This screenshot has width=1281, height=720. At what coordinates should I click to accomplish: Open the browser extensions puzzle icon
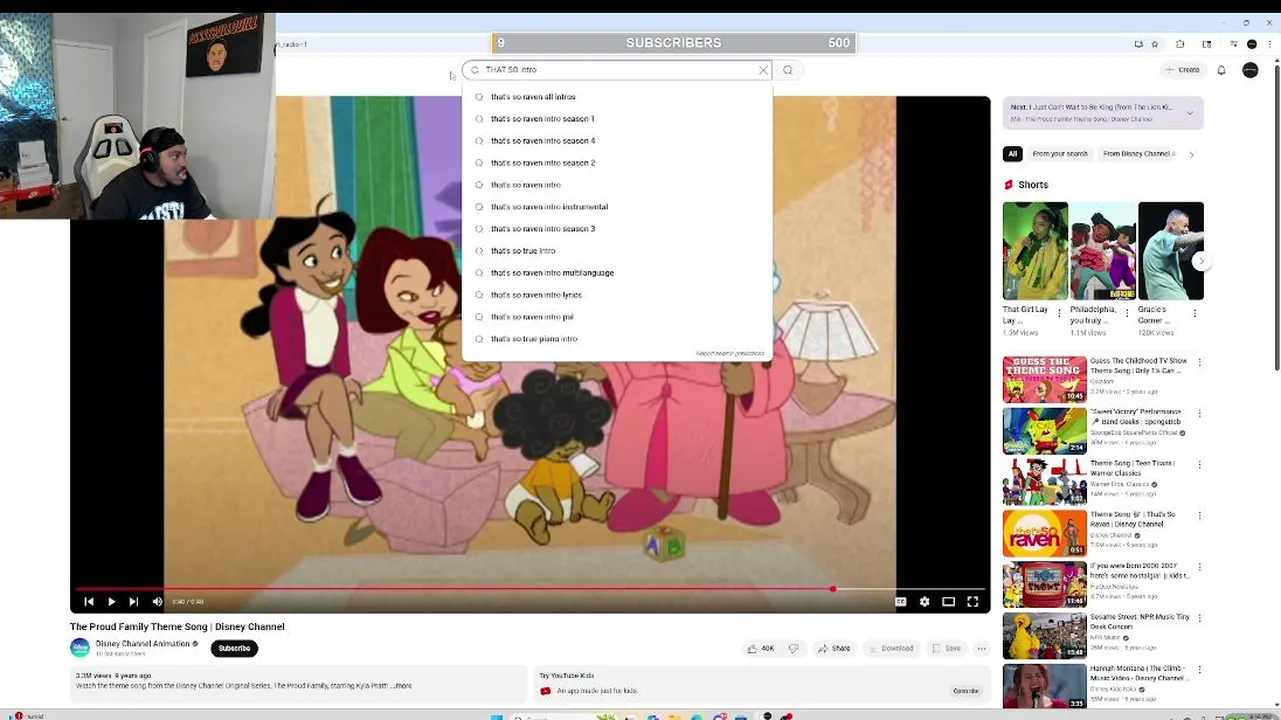[1180, 44]
